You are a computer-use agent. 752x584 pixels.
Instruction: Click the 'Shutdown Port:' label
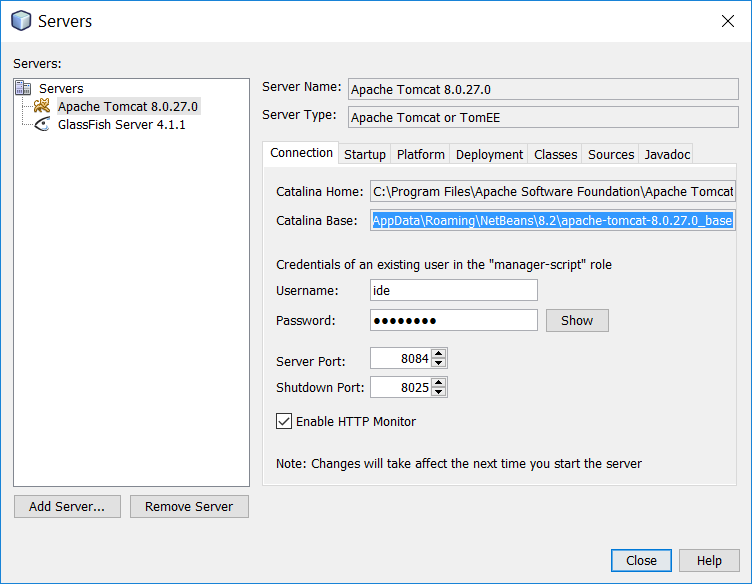320,387
